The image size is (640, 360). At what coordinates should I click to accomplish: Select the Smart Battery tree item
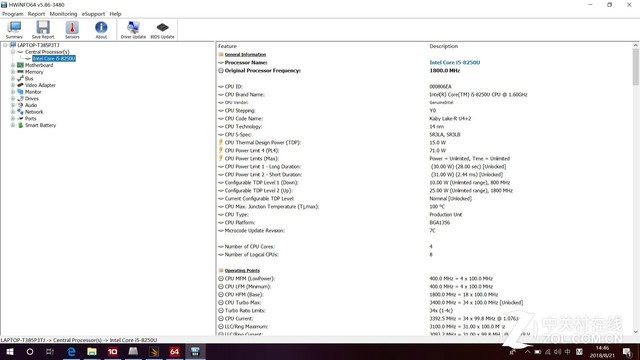click(40, 125)
